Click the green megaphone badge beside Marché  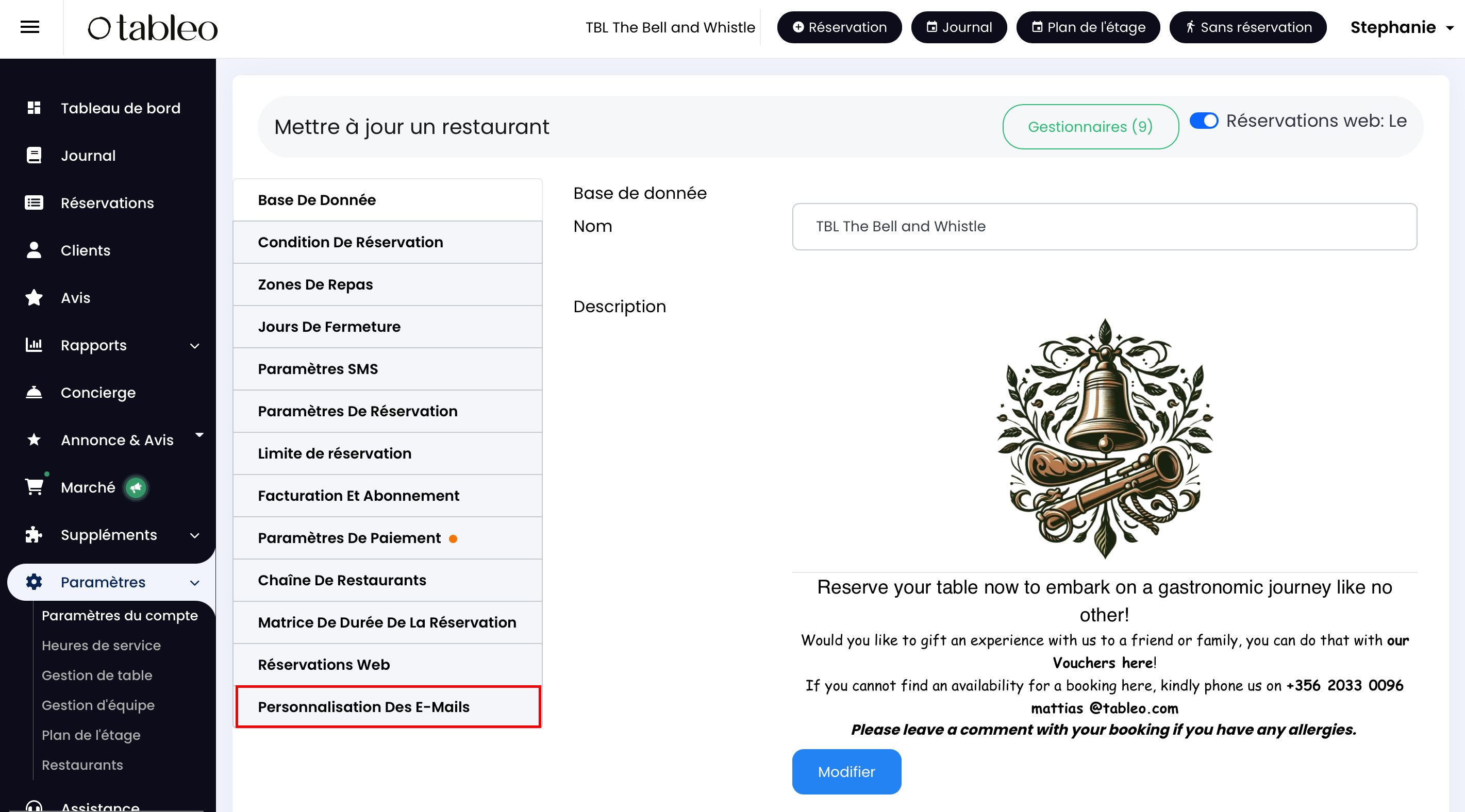point(136,487)
